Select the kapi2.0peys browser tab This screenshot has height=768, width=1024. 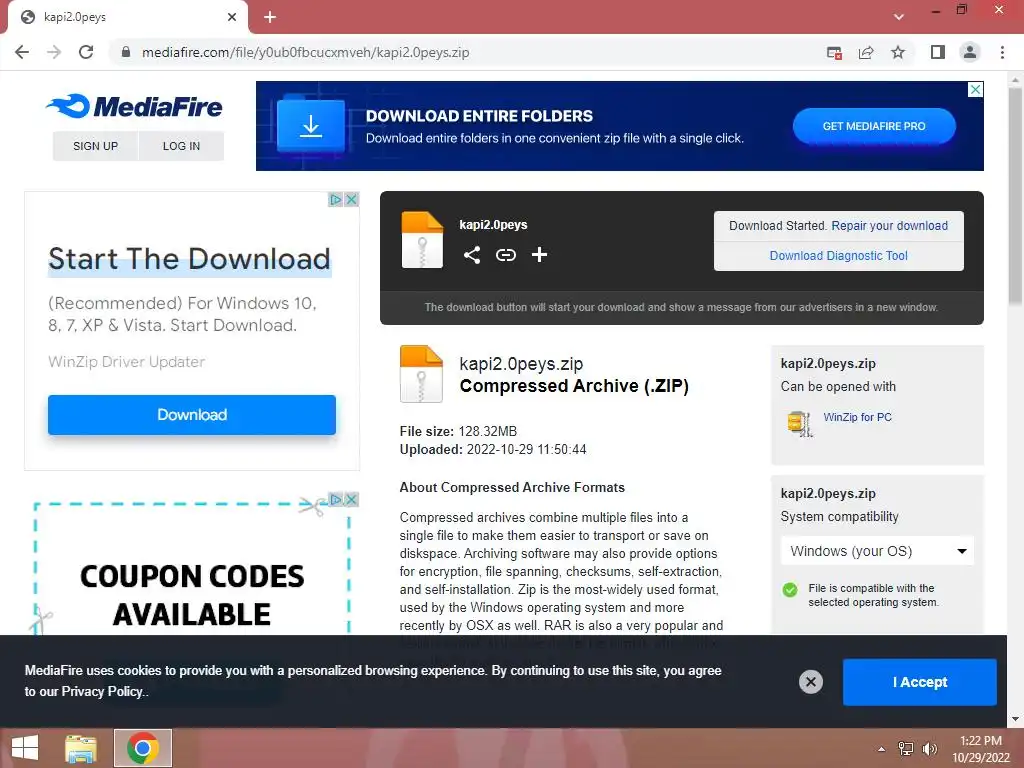point(128,17)
